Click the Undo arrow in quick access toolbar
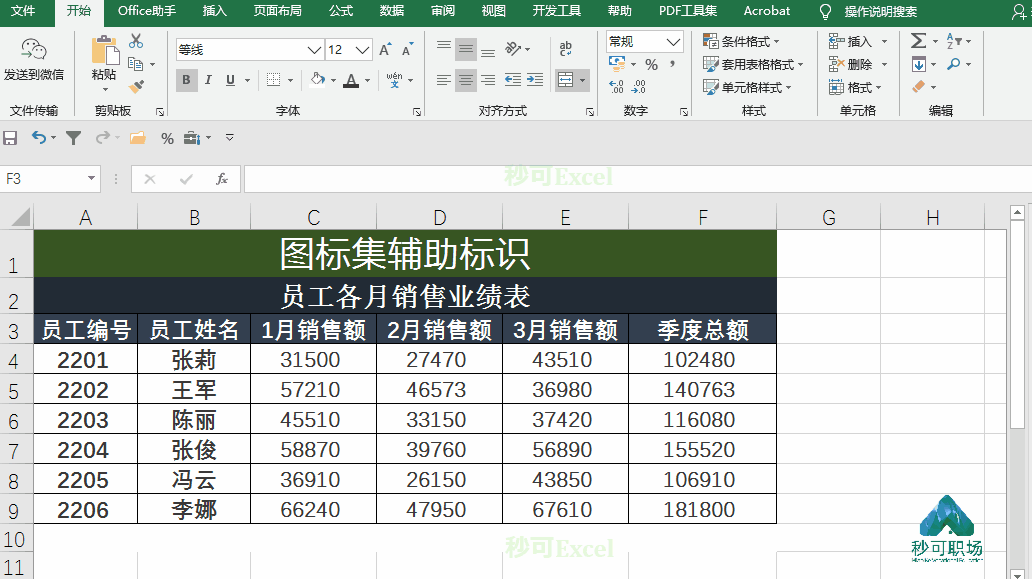 [x=39, y=138]
